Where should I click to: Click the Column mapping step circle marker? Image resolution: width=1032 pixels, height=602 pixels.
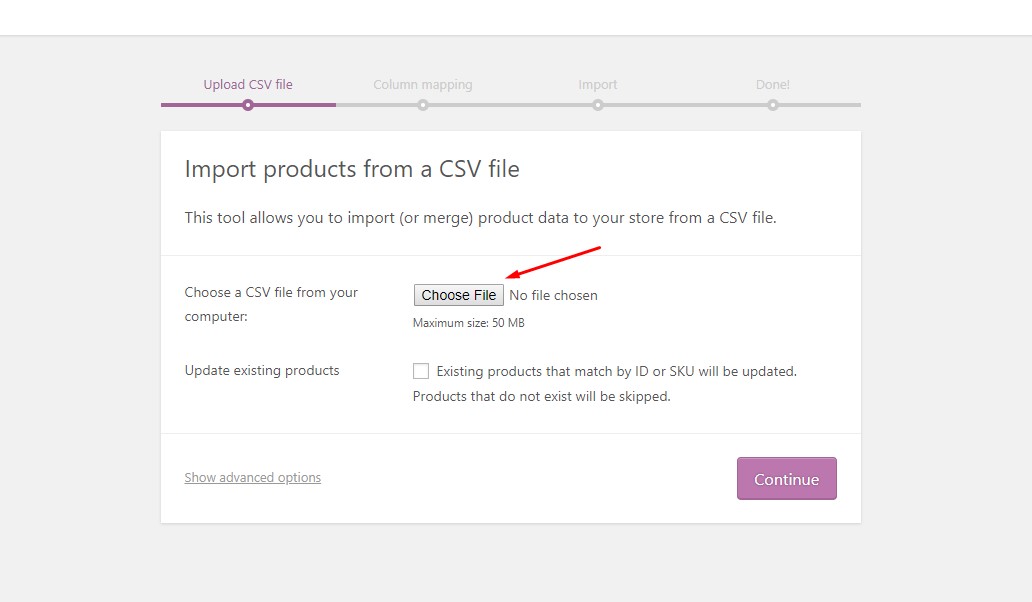(423, 105)
